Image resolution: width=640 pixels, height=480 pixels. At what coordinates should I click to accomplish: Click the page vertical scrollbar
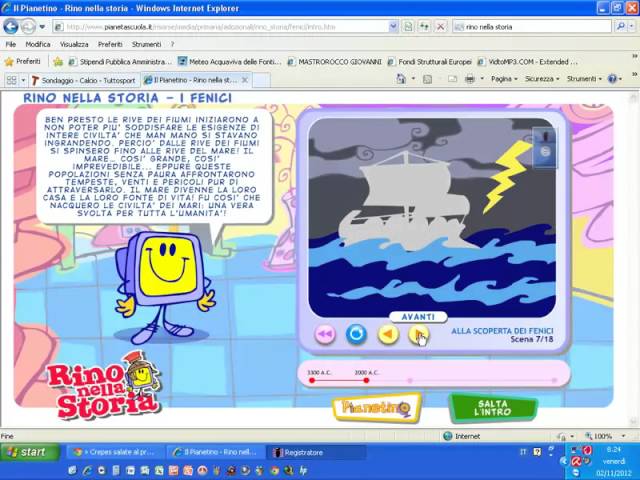[x=633, y=259]
